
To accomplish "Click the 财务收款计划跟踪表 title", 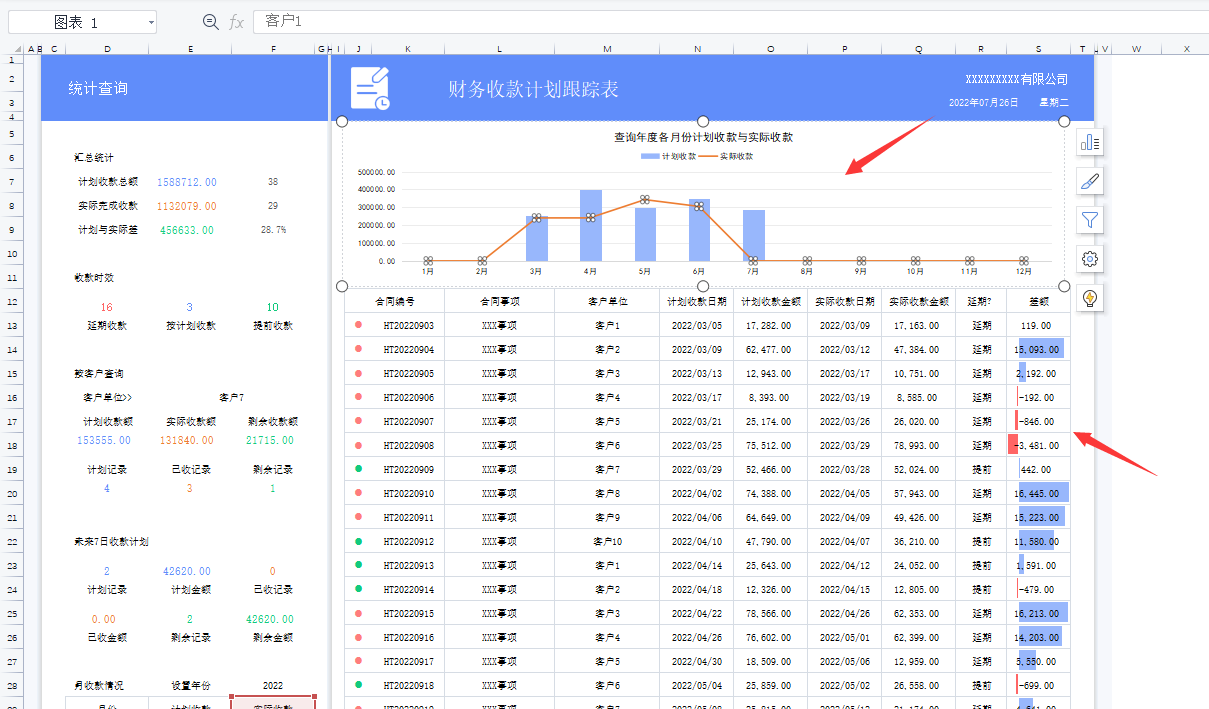I will point(533,89).
